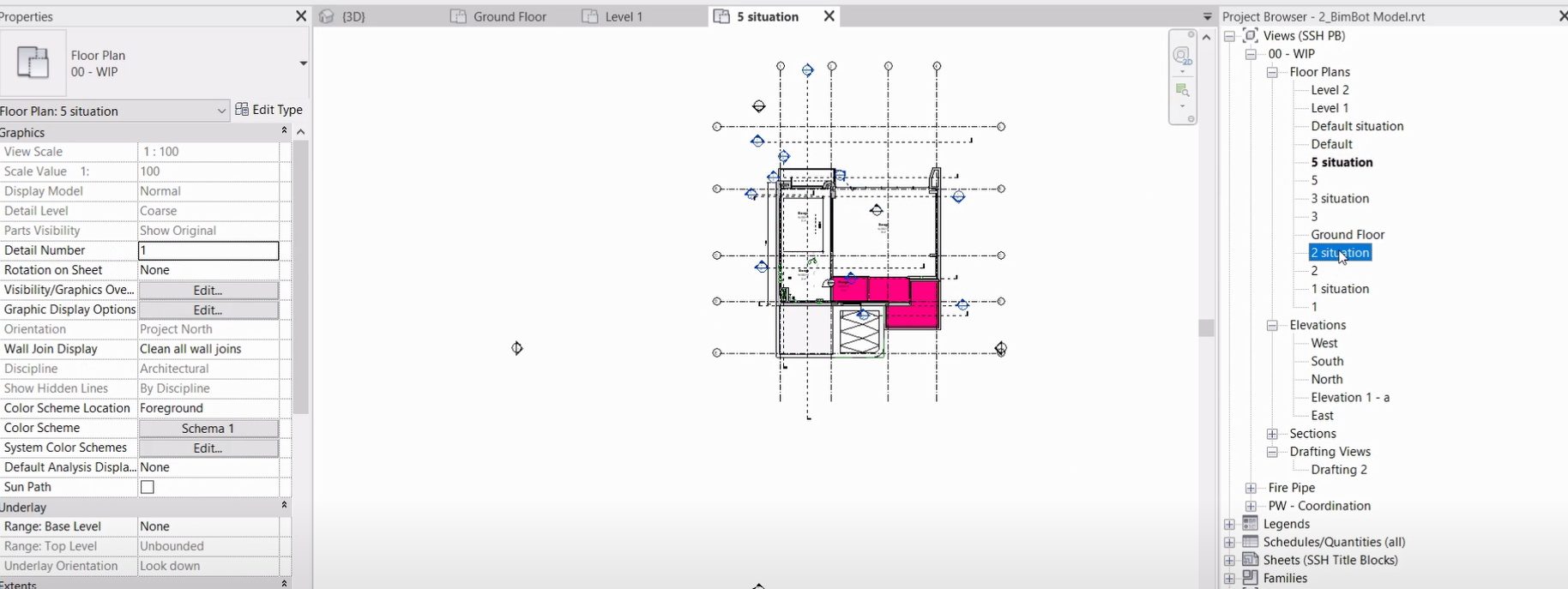Image resolution: width=1568 pixels, height=589 pixels.
Task: Open System Color Schemes Edit button
Action: coord(208,448)
